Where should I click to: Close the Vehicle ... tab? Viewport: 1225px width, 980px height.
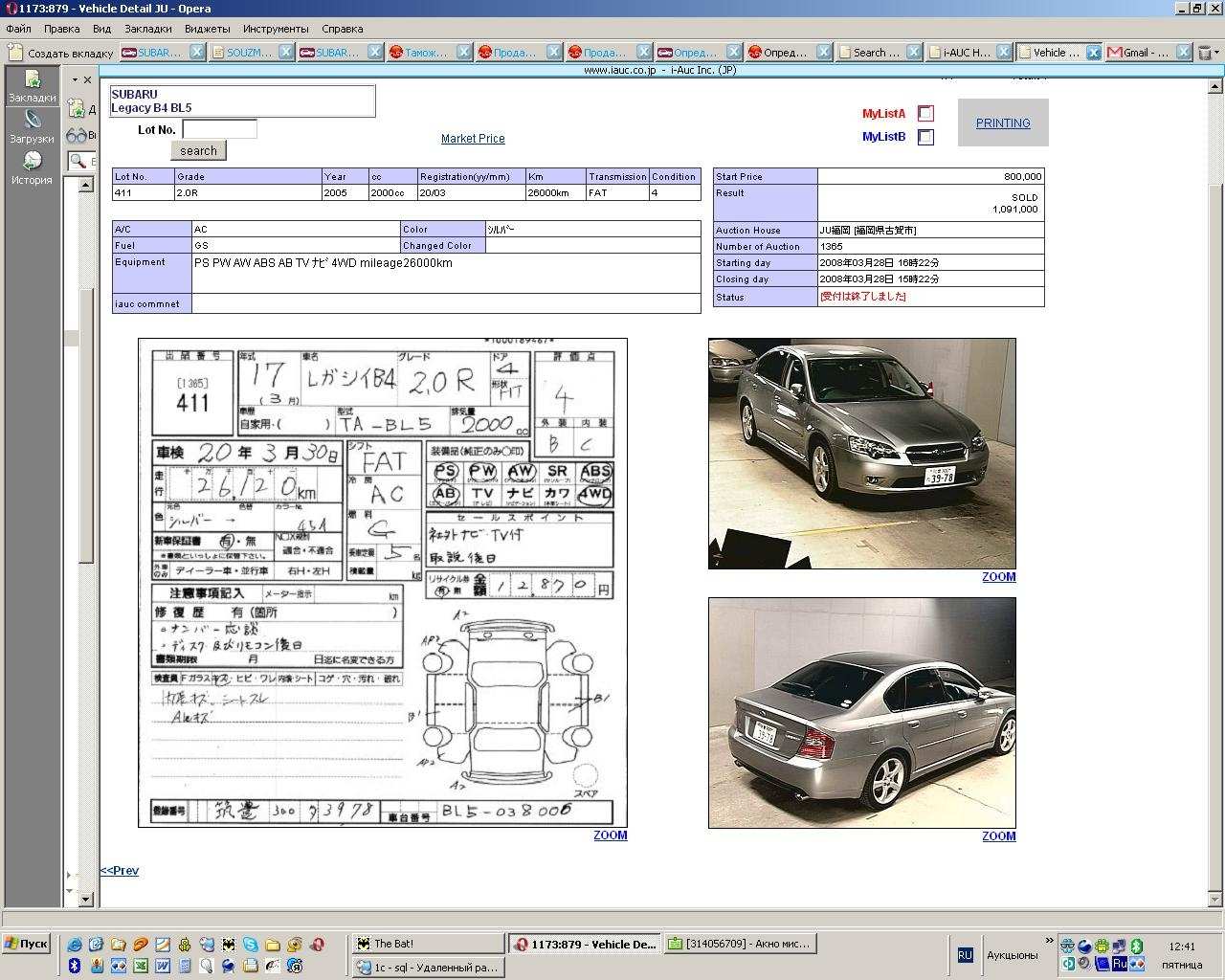tap(1094, 53)
